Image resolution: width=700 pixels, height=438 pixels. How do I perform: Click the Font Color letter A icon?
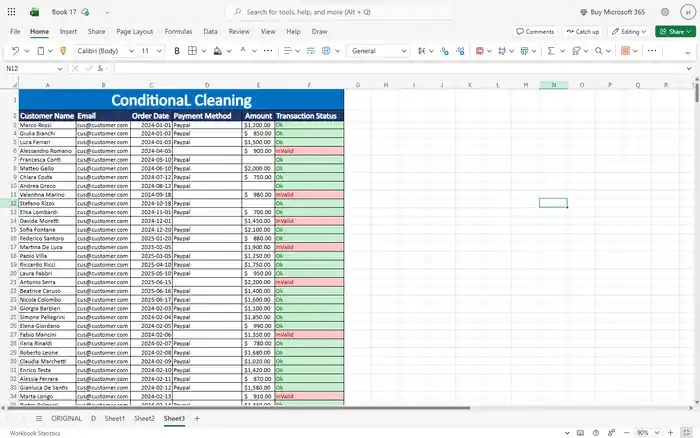(243, 51)
